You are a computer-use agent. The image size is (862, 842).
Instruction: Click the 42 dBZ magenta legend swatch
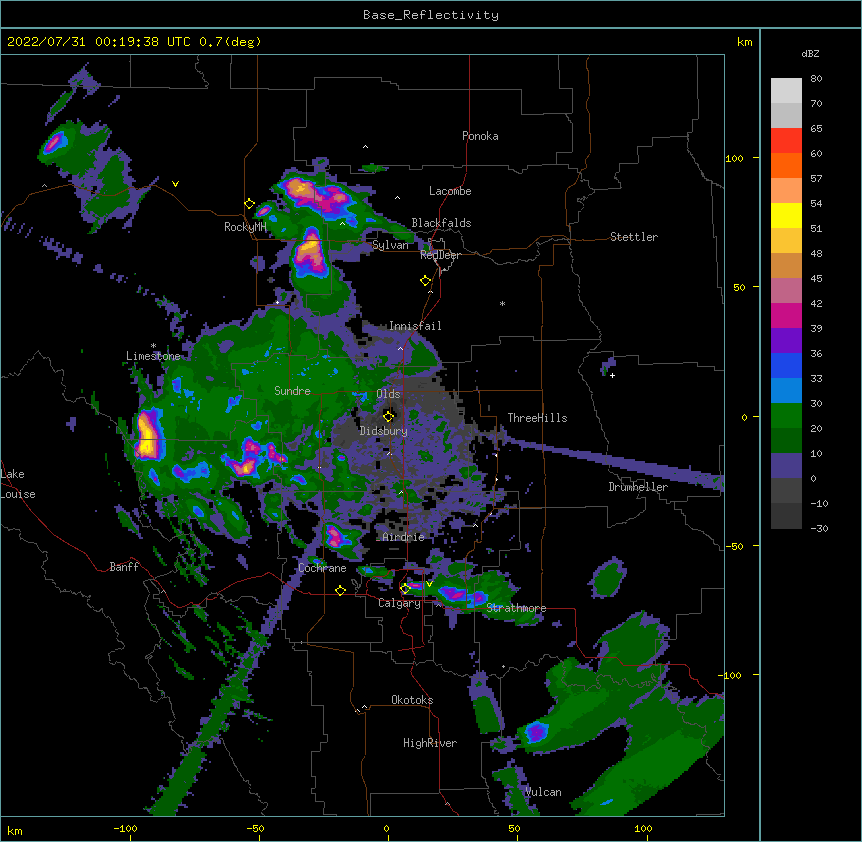pyautogui.click(x=786, y=315)
